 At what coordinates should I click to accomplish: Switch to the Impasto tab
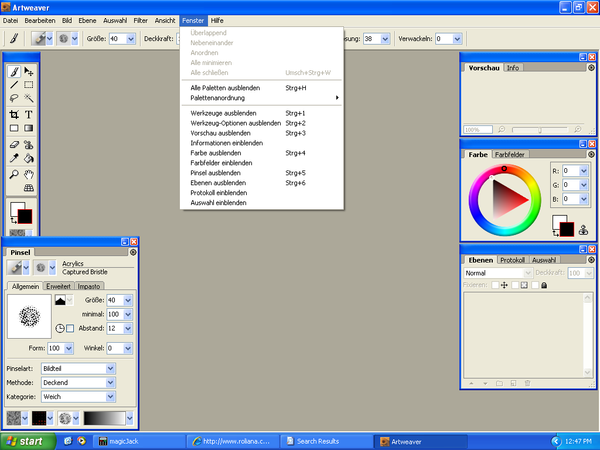tap(89, 286)
